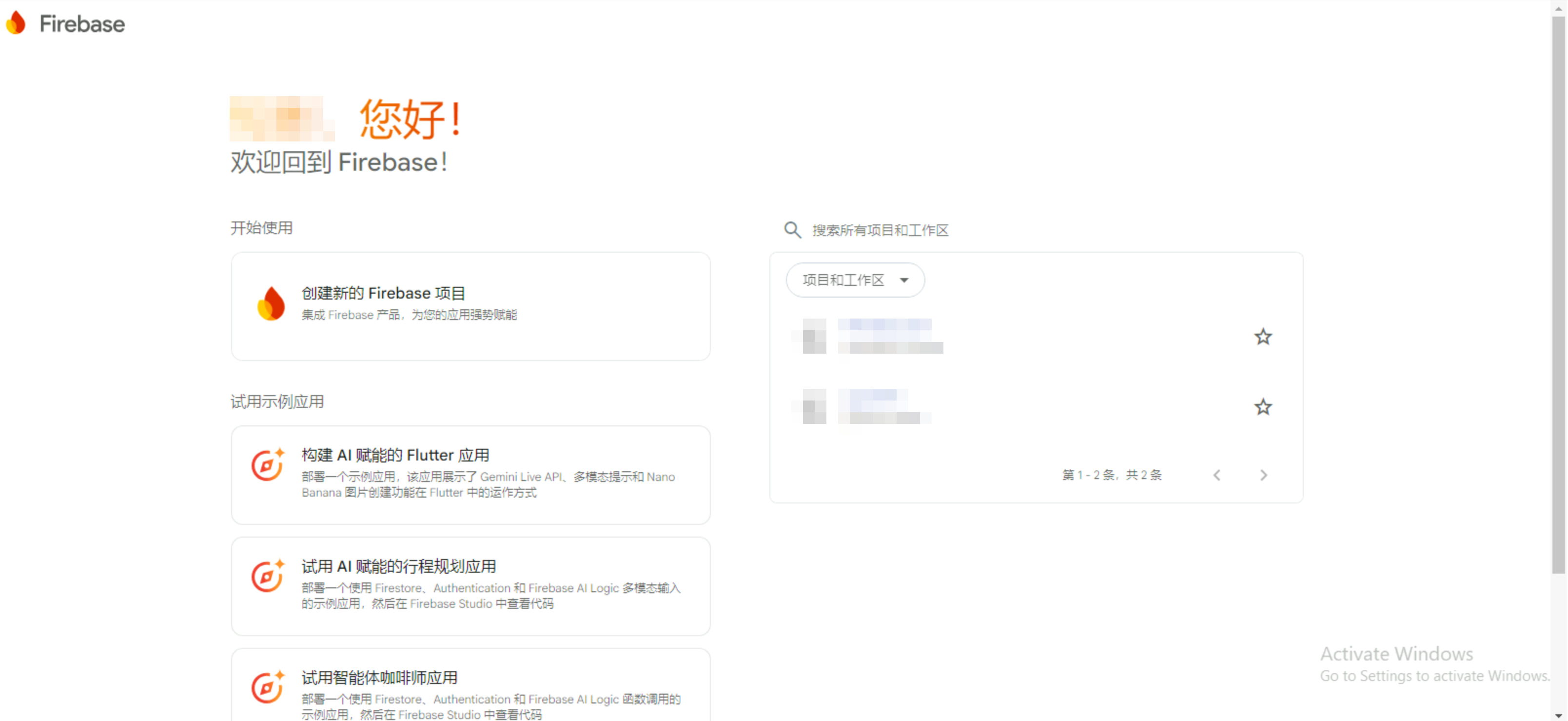Click the scrollbar down arrow
The image size is (1568, 721).
coord(1558,716)
